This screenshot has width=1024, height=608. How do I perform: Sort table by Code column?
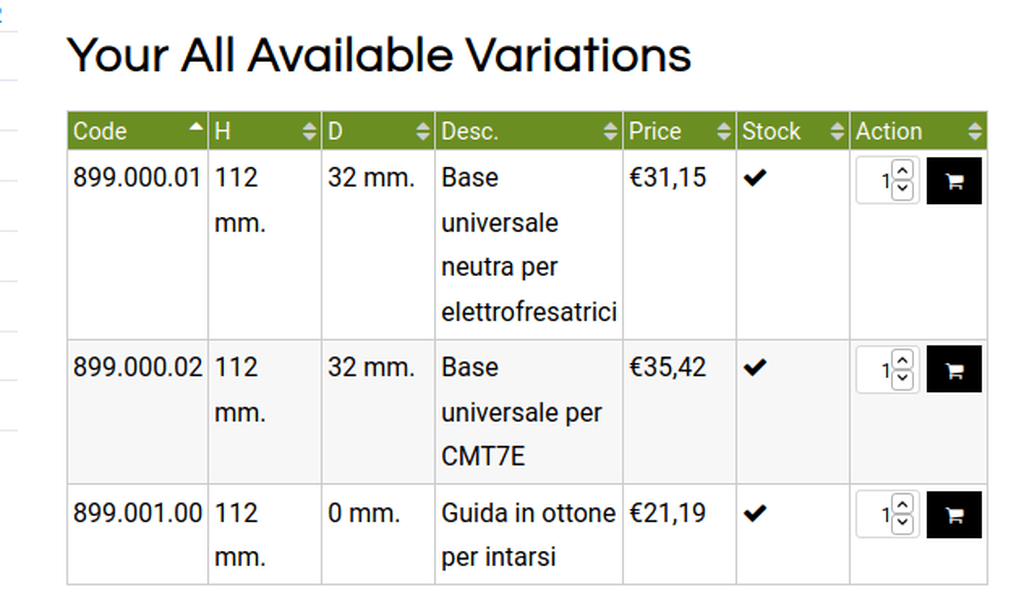click(x=138, y=131)
